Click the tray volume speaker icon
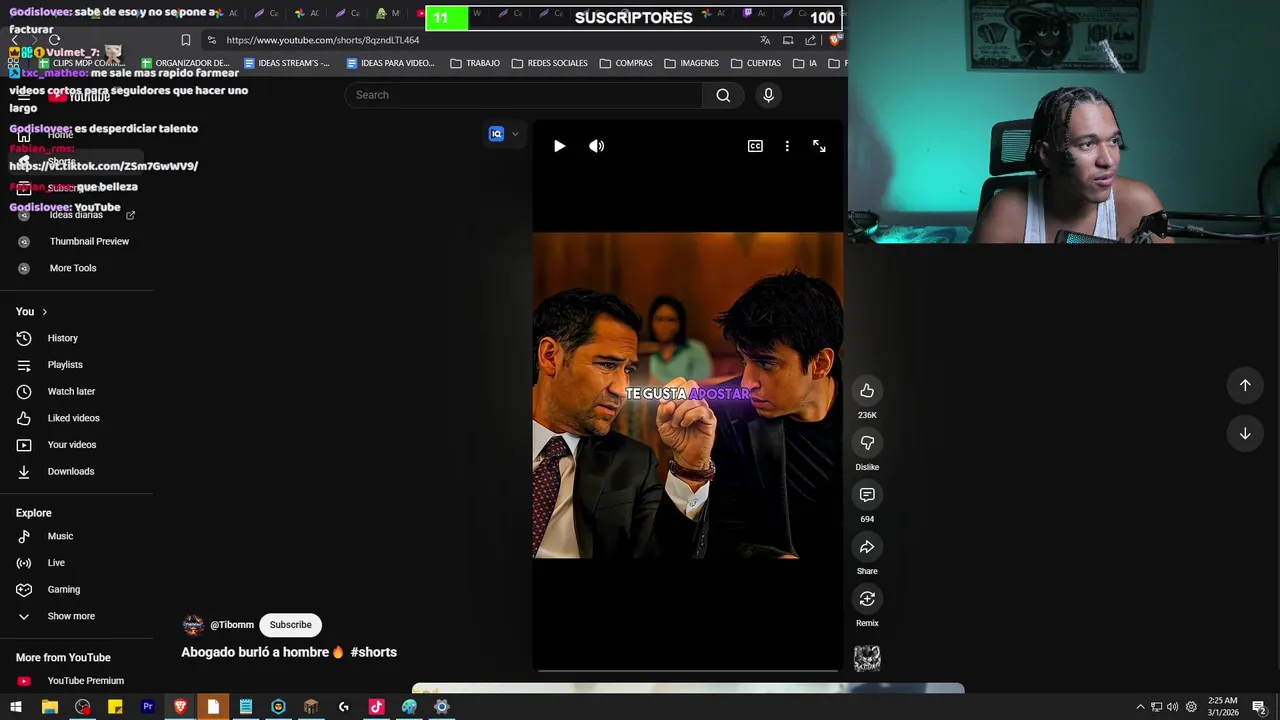The width and height of the screenshot is (1280, 720). point(1172,707)
